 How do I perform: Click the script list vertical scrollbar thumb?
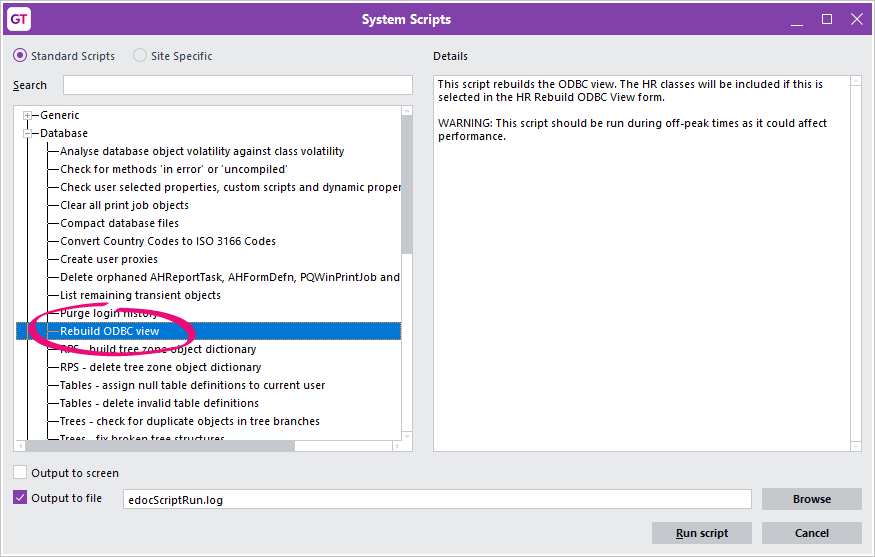tap(406, 185)
